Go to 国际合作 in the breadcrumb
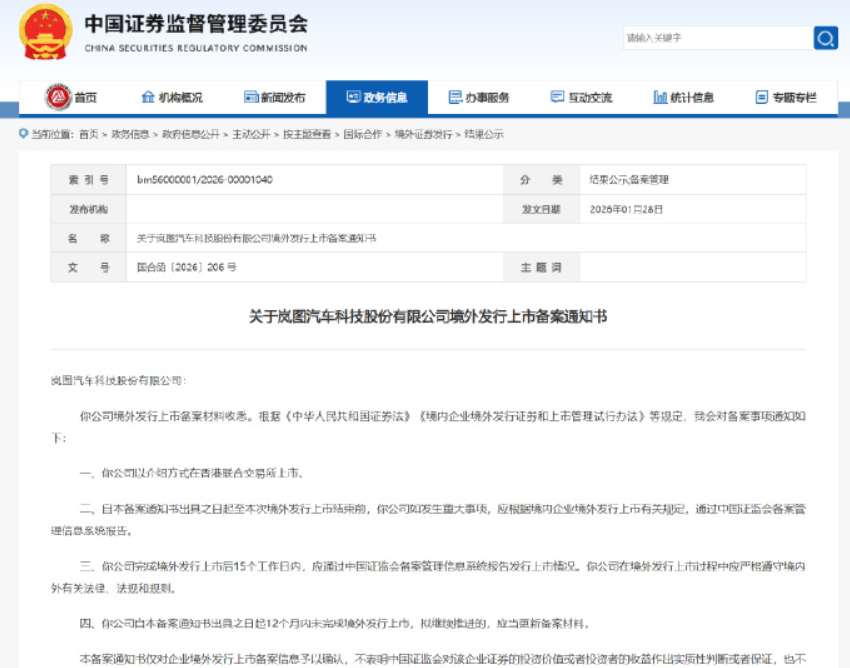 [363, 134]
